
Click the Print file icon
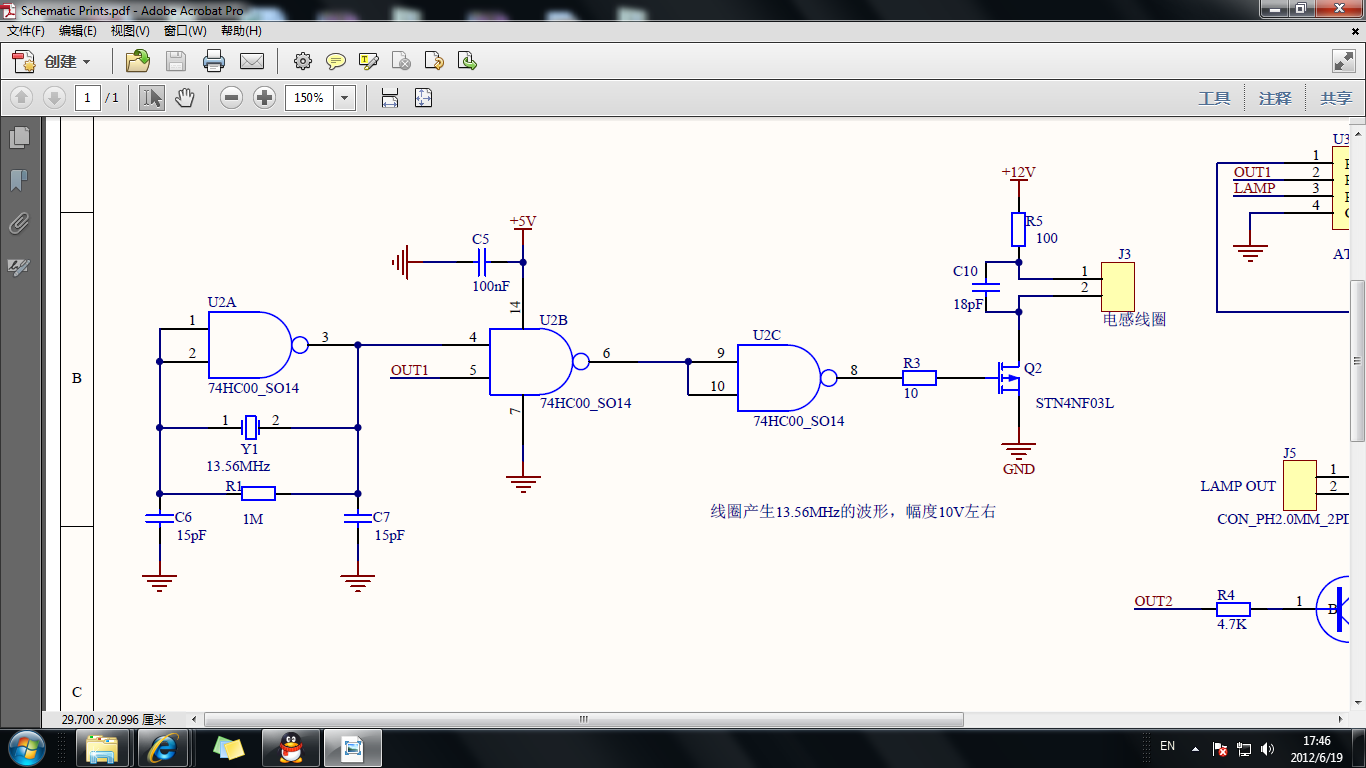213,61
